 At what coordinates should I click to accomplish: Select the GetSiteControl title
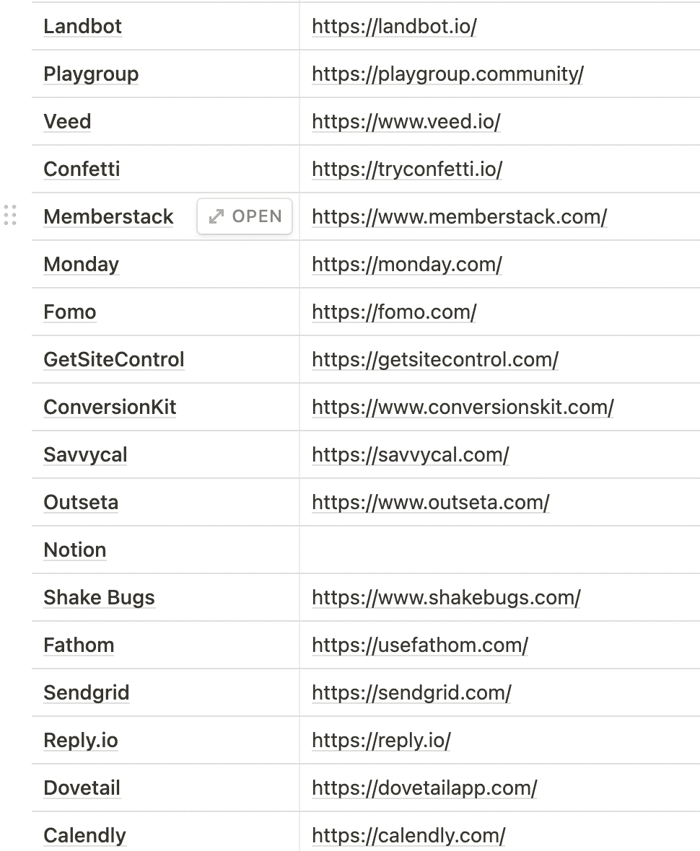click(x=114, y=359)
